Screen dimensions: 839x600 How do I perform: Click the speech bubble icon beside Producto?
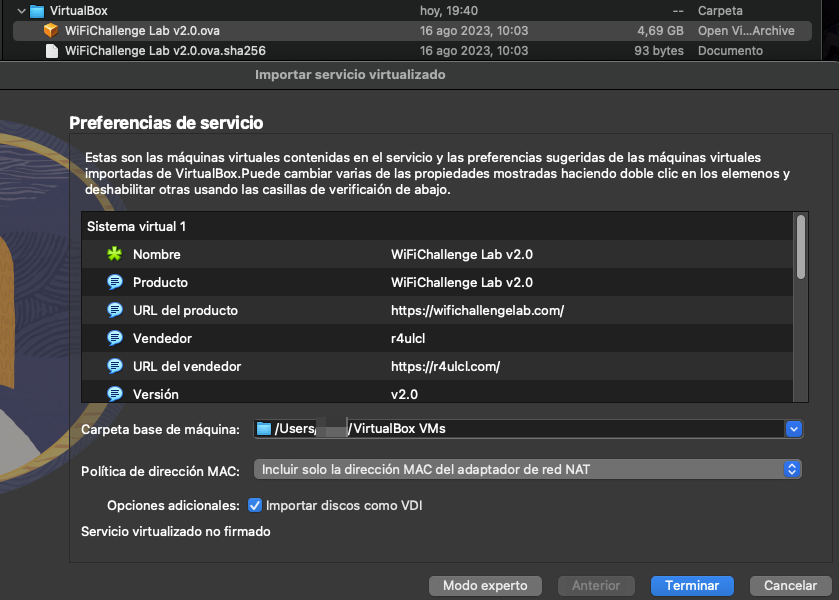pos(115,282)
